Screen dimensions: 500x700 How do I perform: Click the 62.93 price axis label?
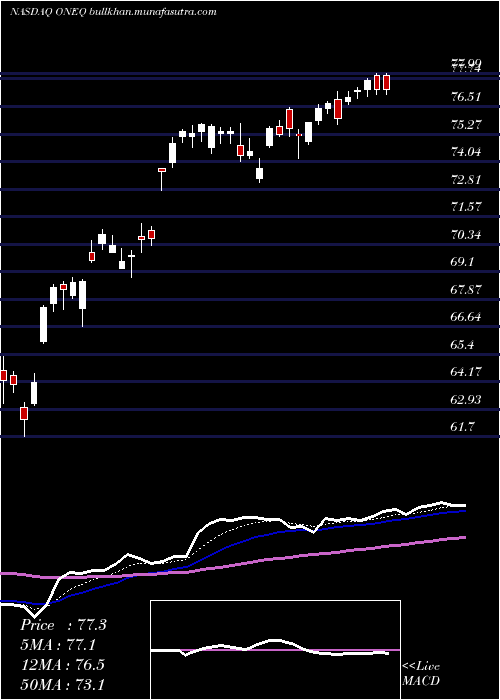[466, 400]
